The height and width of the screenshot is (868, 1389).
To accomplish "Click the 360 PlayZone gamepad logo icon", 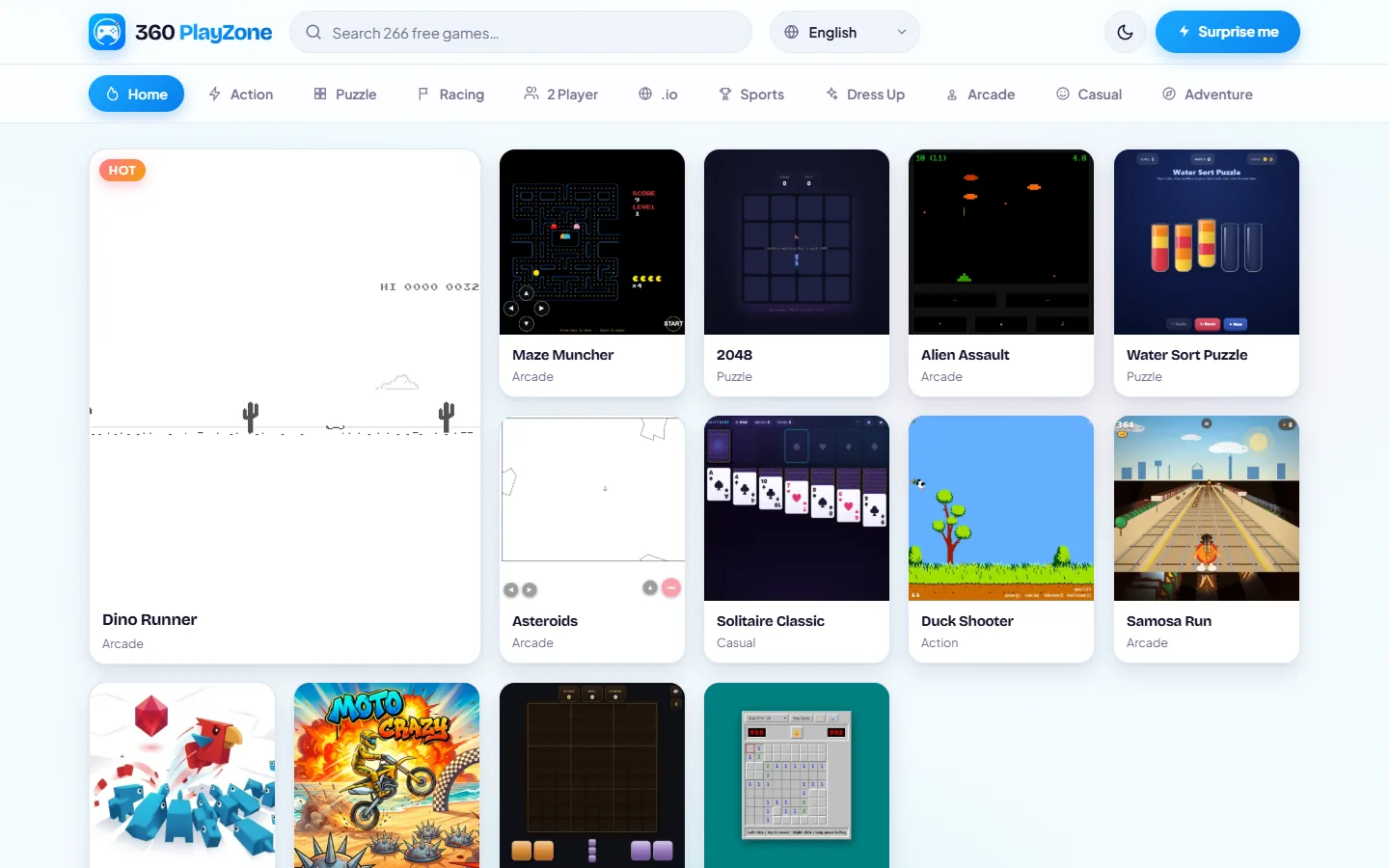I will (107, 32).
